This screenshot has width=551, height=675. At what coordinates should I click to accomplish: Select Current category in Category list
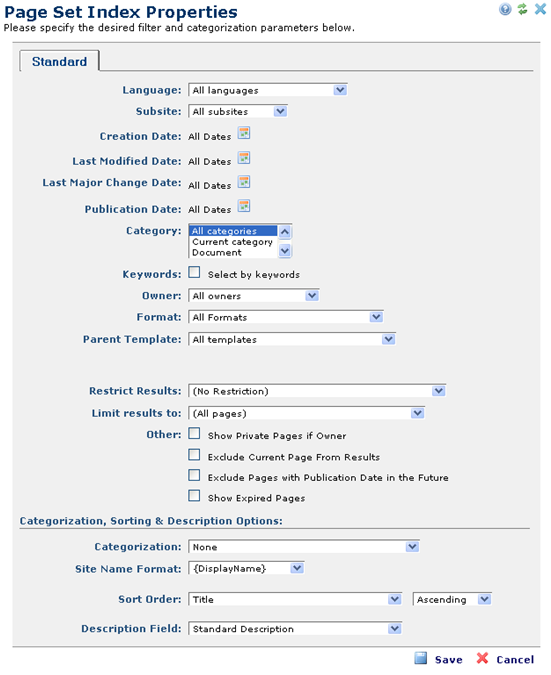coord(232,242)
